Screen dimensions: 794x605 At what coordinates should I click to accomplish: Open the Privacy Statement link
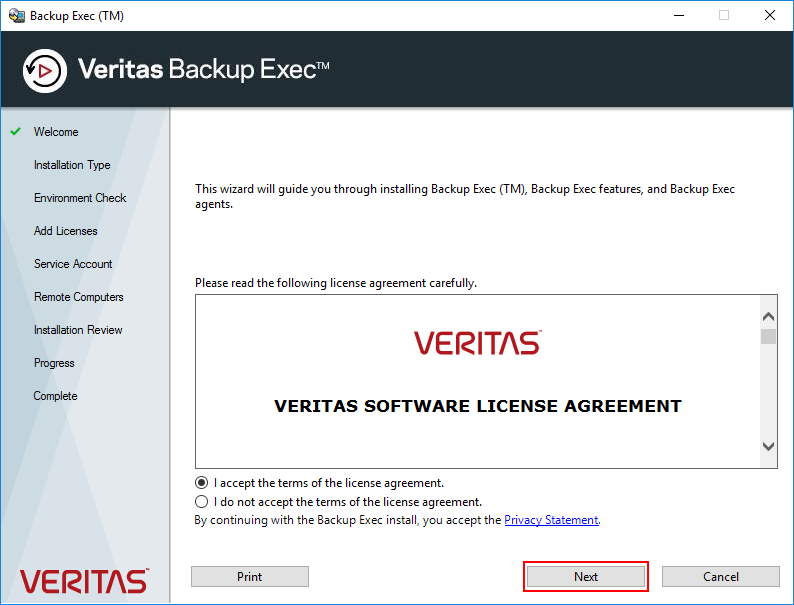click(551, 520)
